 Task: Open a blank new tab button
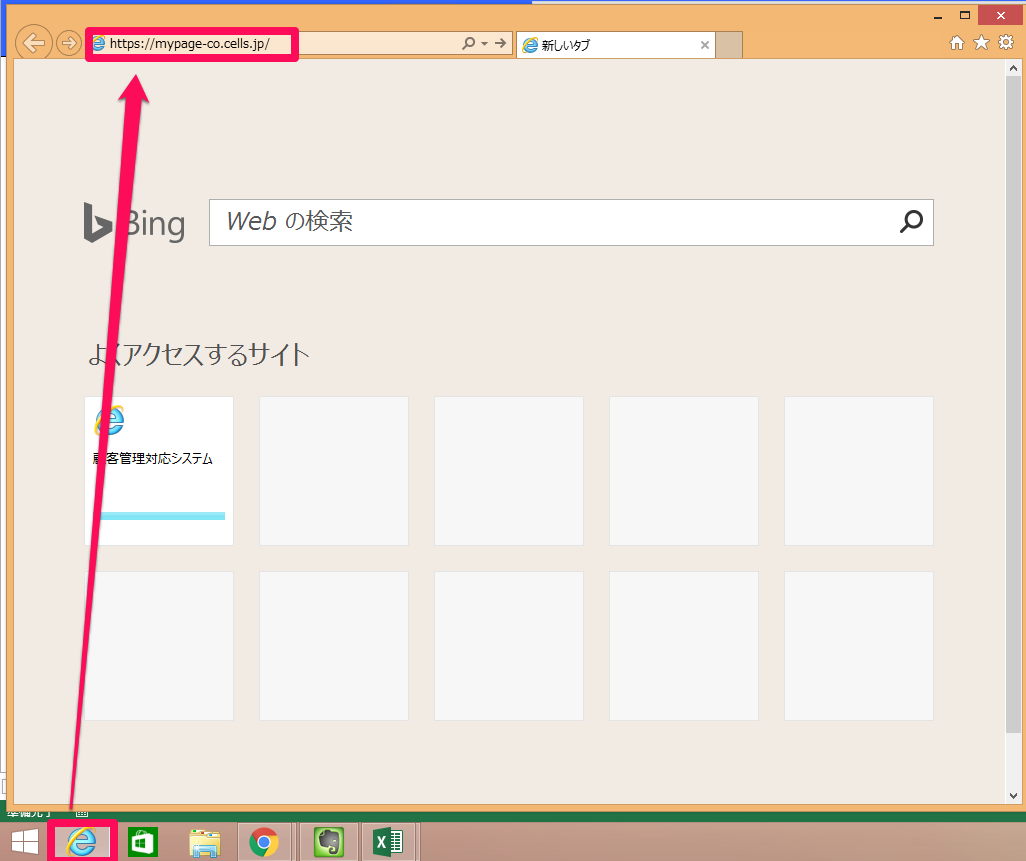(x=729, y=45)
